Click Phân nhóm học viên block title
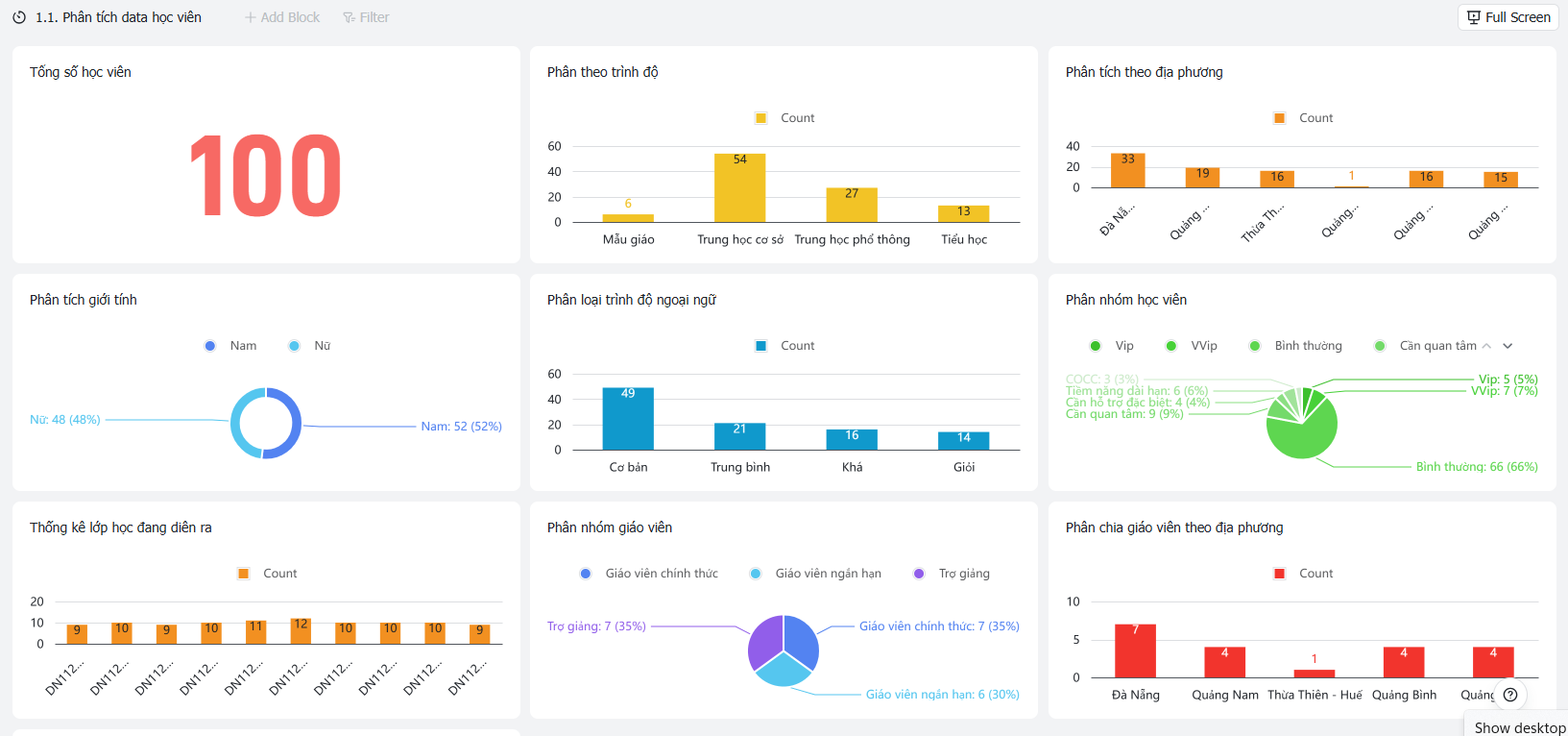This screenshot has width=1568, height=736. (x=1126, y=300)
